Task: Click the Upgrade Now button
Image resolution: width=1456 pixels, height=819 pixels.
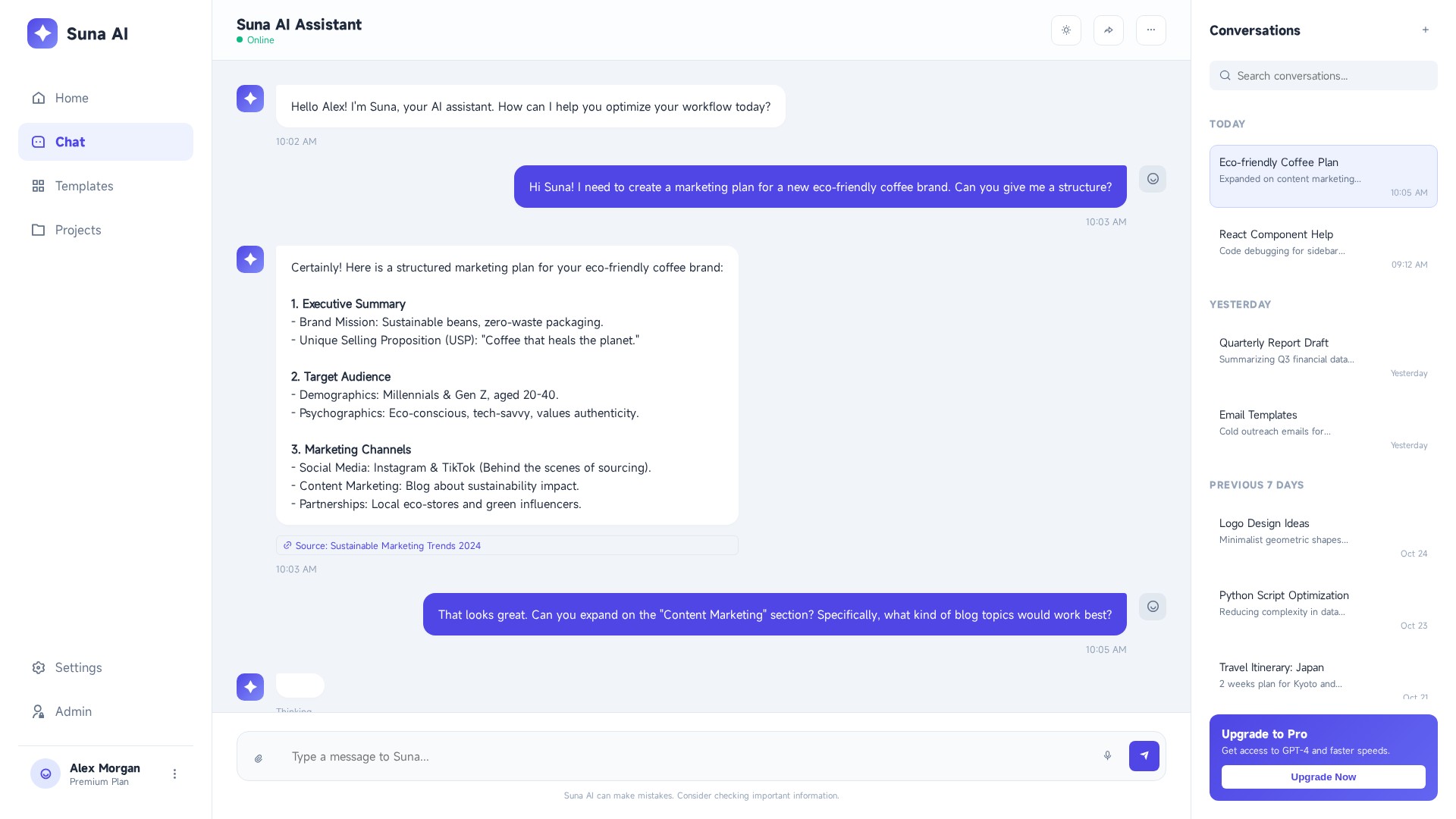Action: [x=1323, y=777]
